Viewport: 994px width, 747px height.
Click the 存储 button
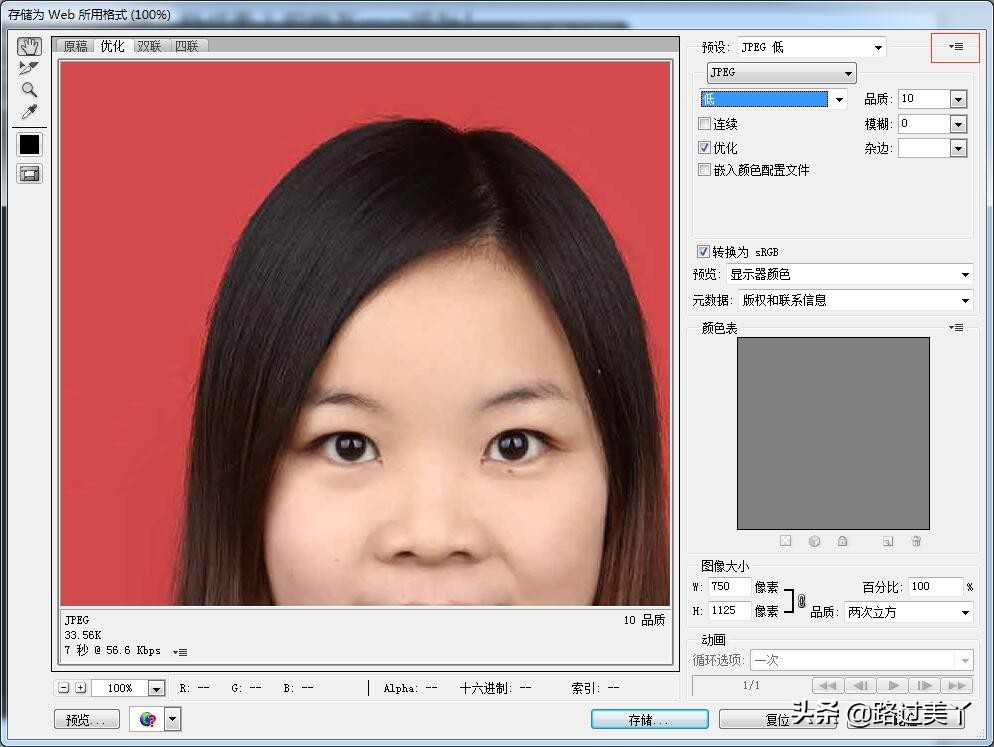coord(649,719)
